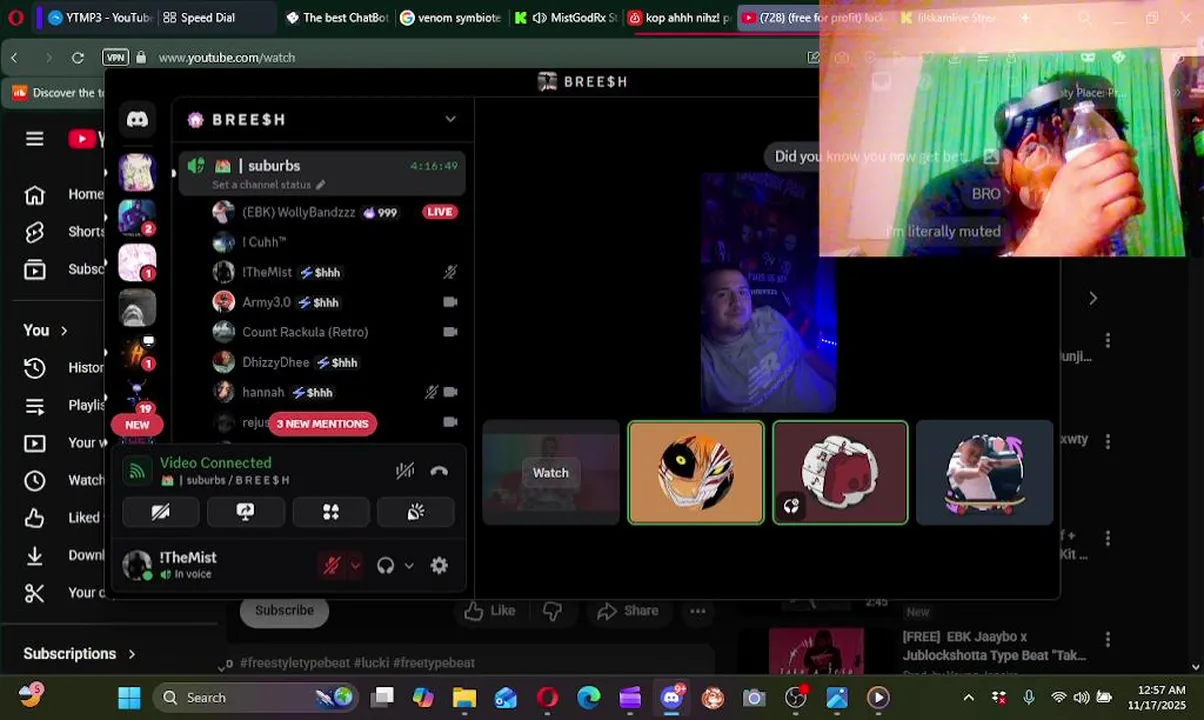Screen dimensions: 1204x720
Task: Show next participants with right arrow
Action: [x=1092, y=298]
